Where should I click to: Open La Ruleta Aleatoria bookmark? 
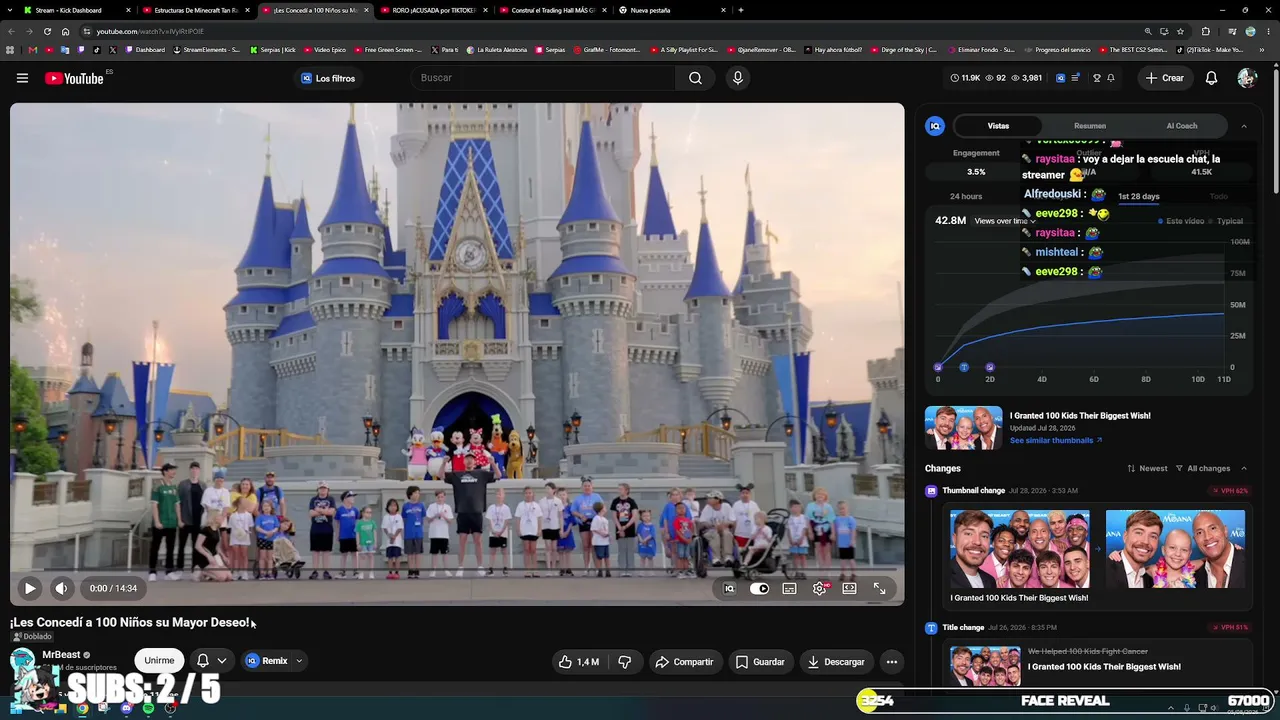pyautogui.click(x=498, y=50)
